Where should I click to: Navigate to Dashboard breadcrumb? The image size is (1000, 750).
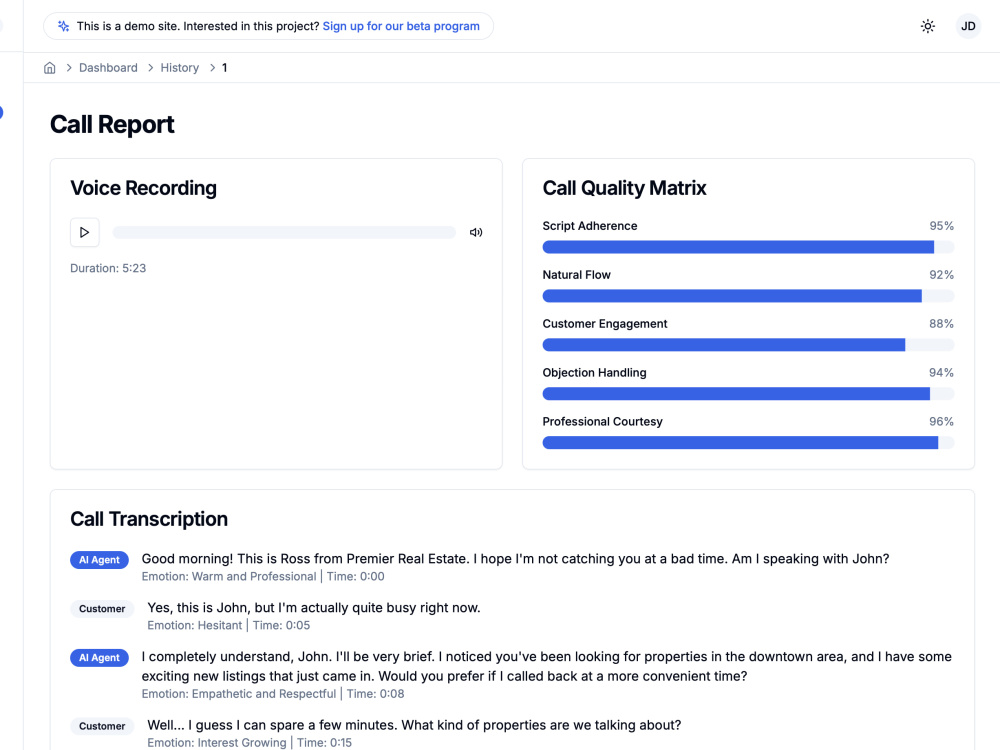coord(108,68)
